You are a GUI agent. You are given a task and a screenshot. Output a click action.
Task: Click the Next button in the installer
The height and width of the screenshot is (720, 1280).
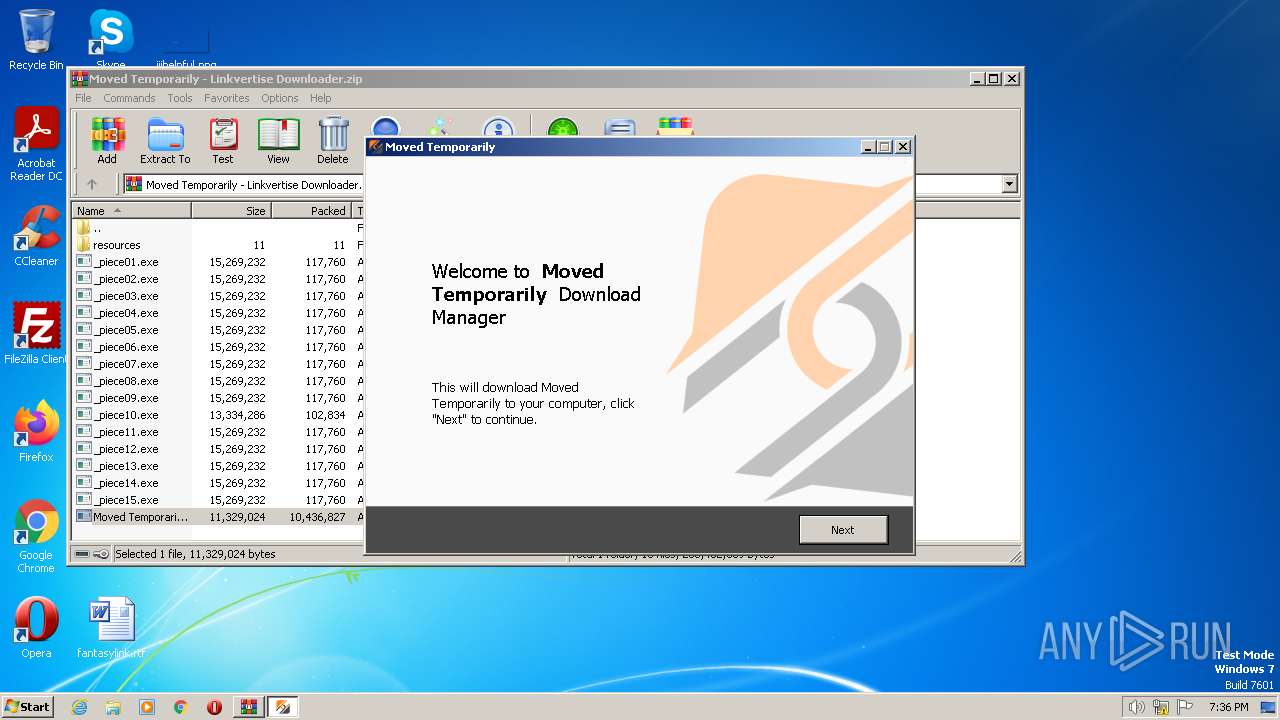(x=843, y=530)
